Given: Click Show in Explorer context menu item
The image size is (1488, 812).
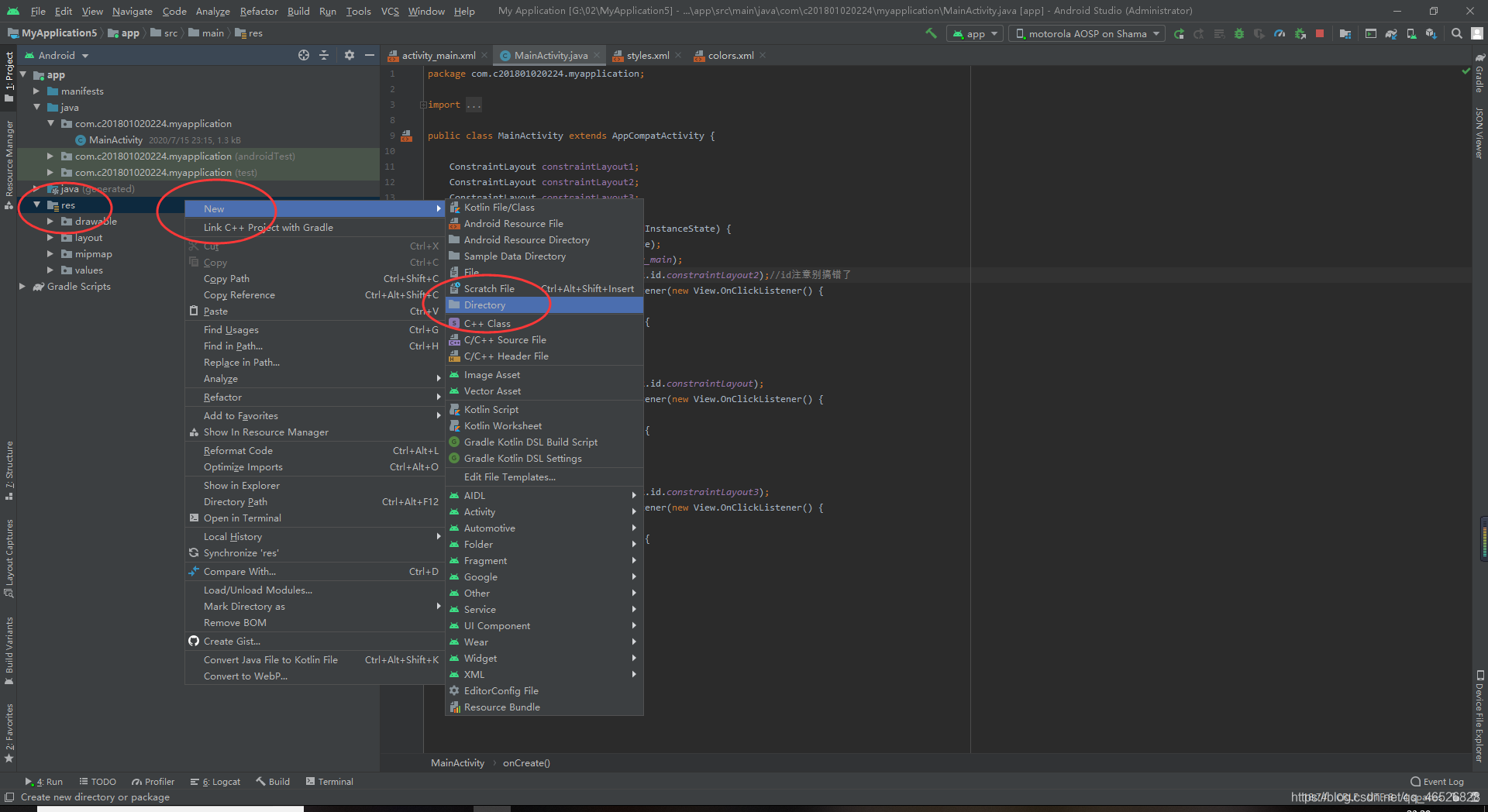Looking at the screenshot, I should (x=314, y=486).
